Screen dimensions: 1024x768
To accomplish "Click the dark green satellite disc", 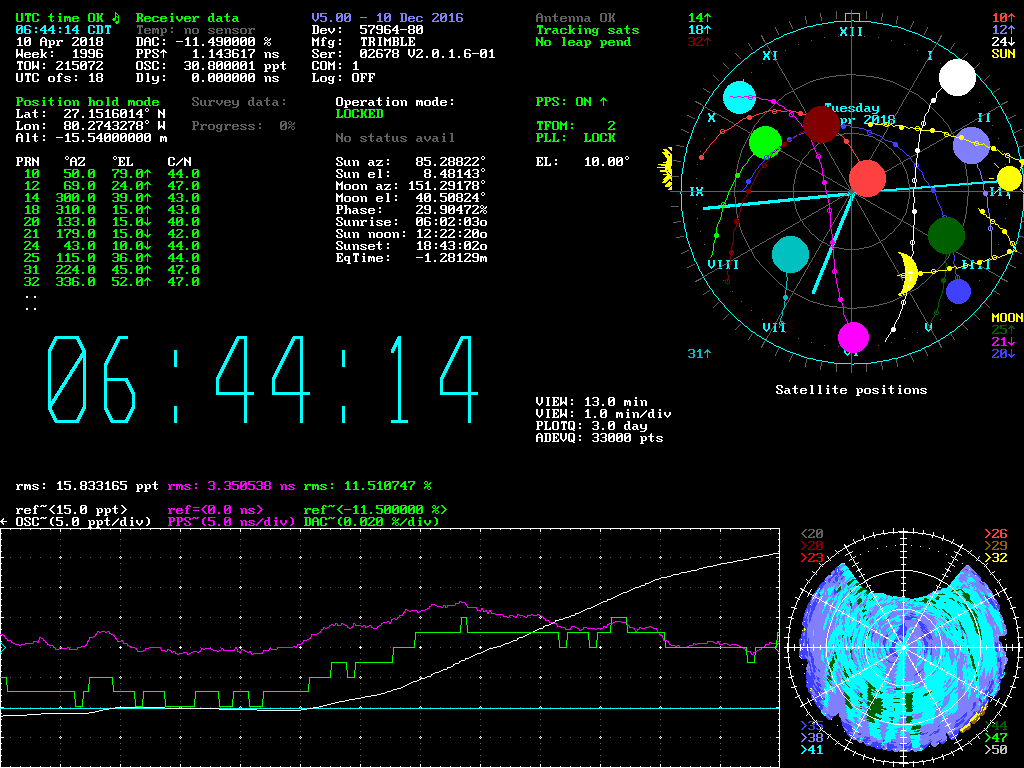I will tap(945, 235).
